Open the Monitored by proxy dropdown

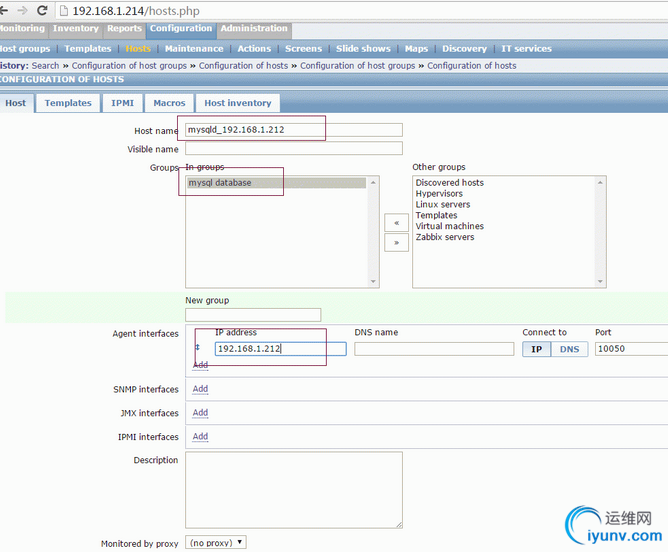[x=216, y=543]
